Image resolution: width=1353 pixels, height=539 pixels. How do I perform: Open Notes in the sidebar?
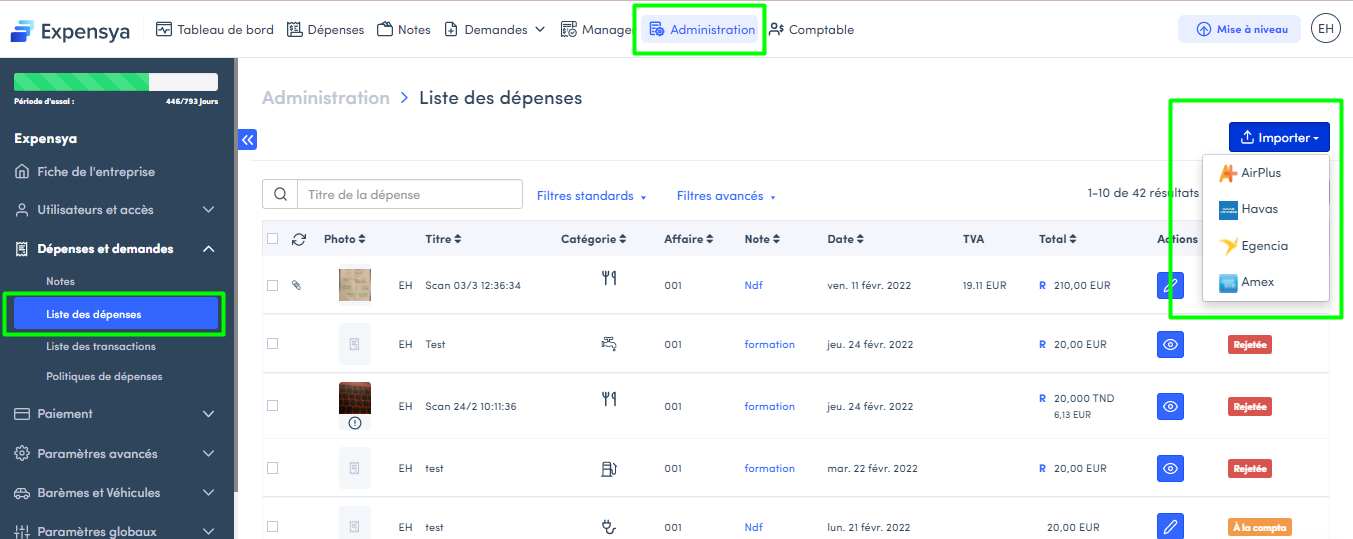(x=61, y=282)
